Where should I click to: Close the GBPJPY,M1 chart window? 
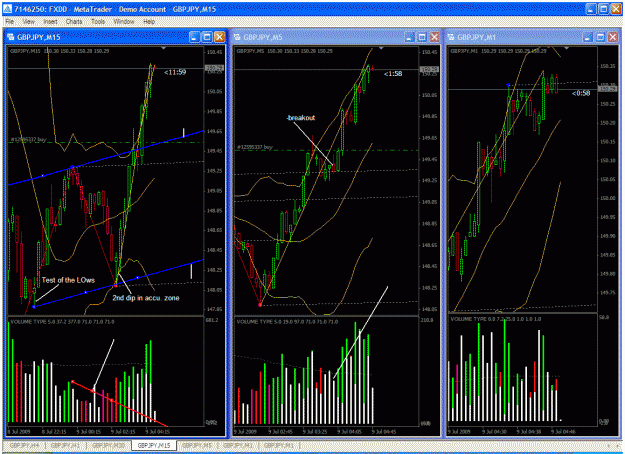(x=613, y=37)
